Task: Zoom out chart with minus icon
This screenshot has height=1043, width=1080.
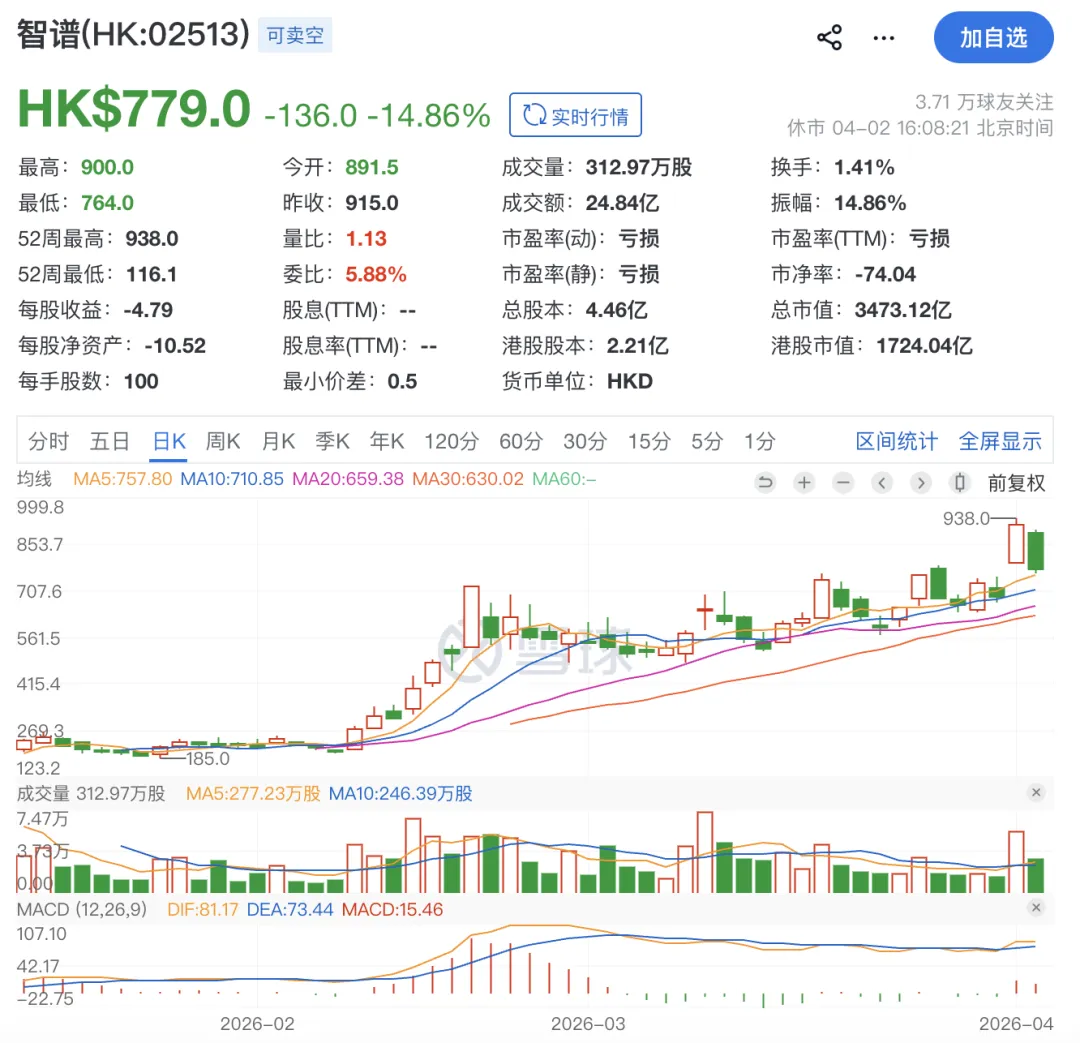Action: 842,482
